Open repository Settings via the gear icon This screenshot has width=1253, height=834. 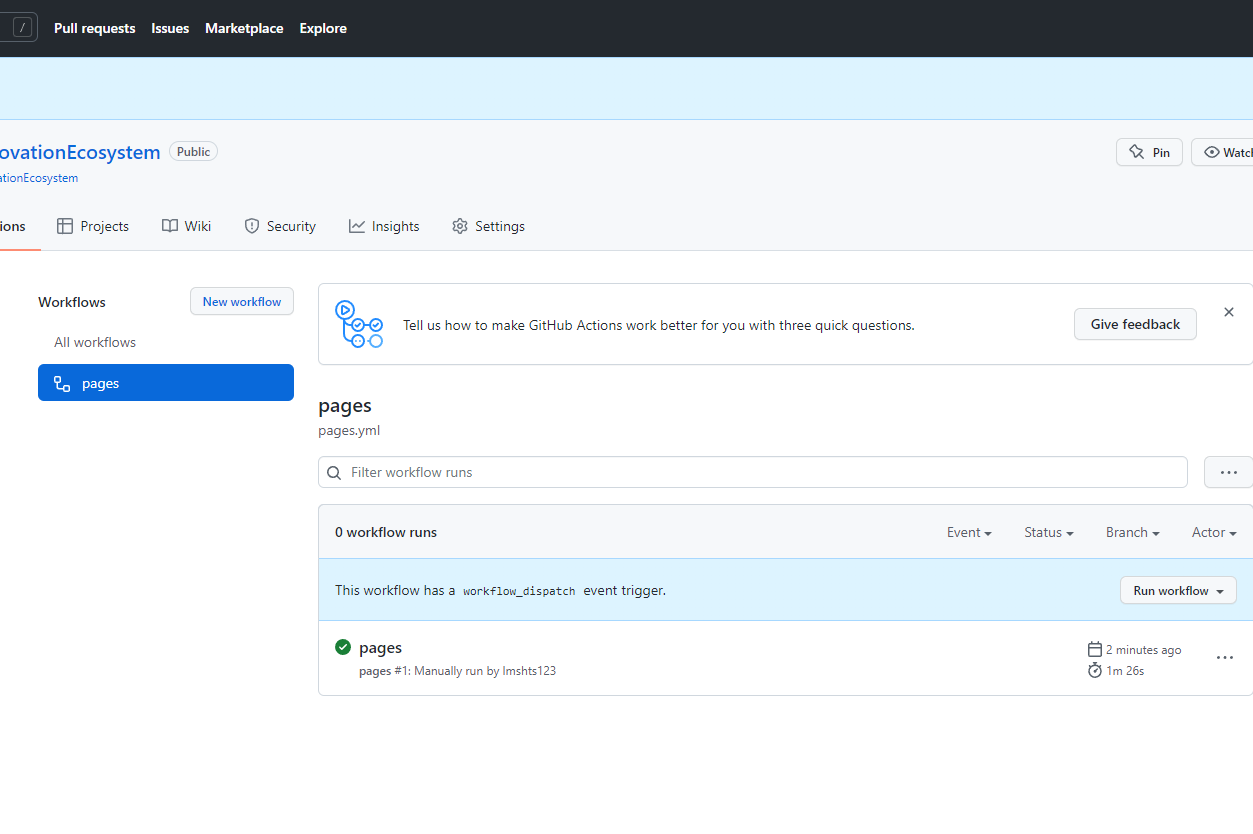tap(459, 226)
